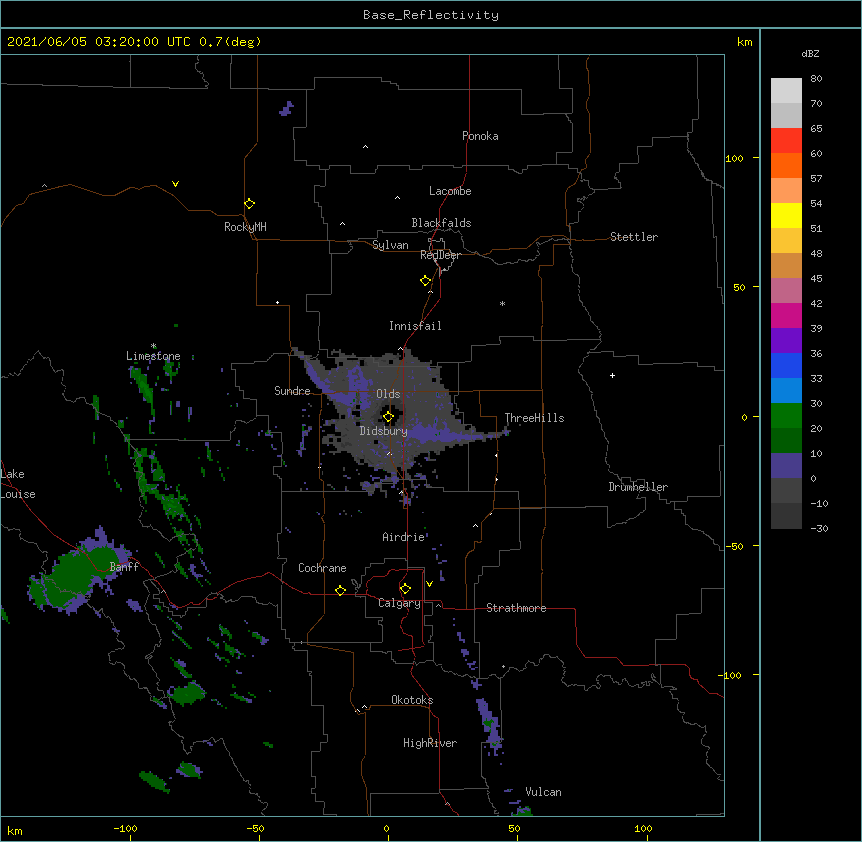
Task: Click the 50 km mark on bottom axis
Action: pos(514,828)
